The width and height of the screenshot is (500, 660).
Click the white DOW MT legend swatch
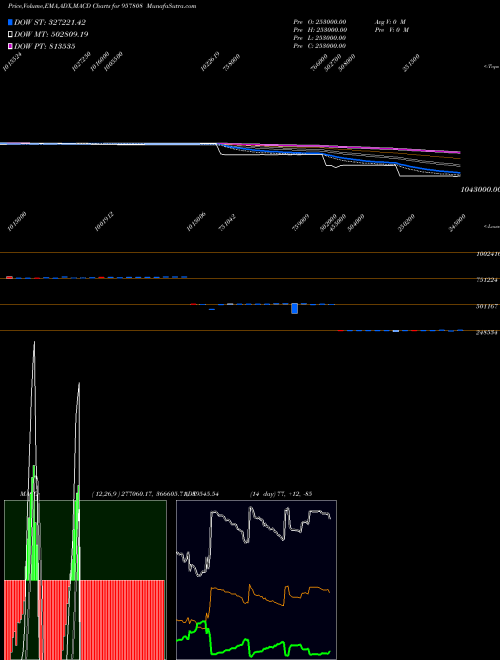tap(10, 34)
